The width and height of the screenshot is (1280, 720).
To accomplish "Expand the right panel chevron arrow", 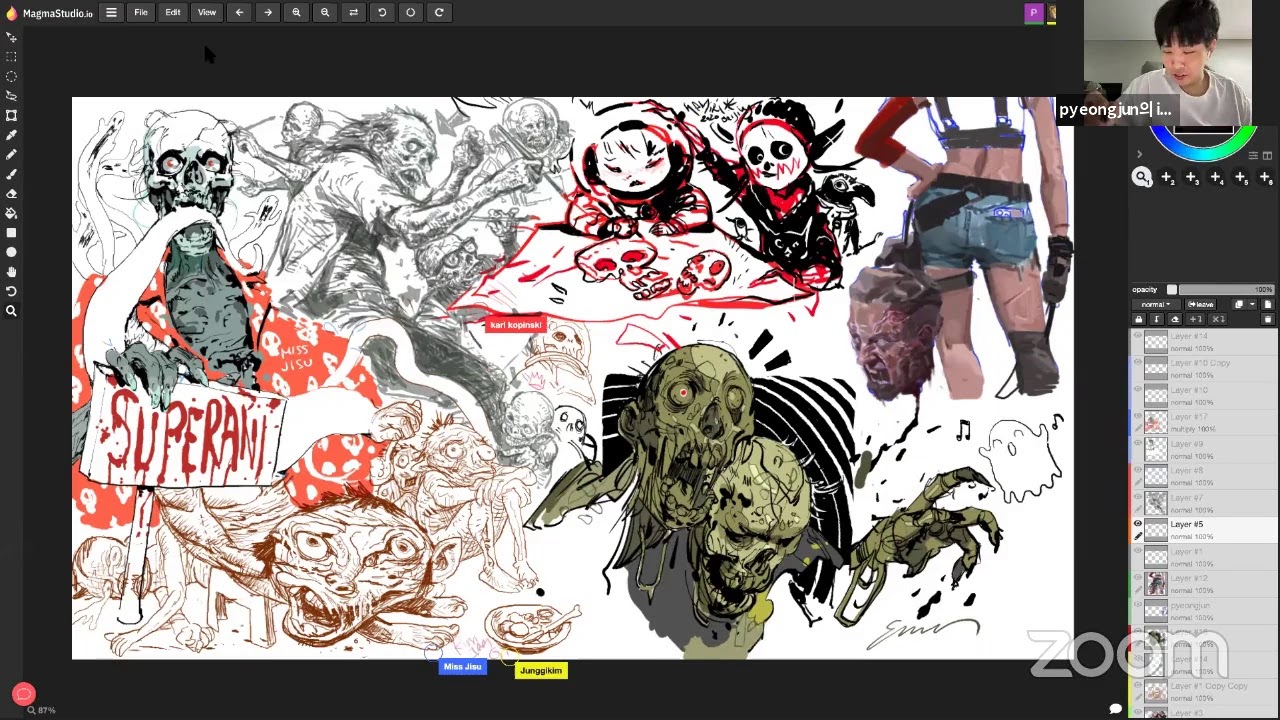I will click(1138, 155).
